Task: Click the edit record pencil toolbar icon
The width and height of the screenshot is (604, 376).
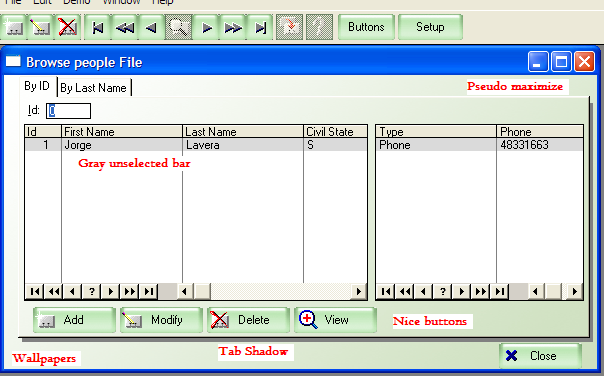Action: [x=40, y=27]
